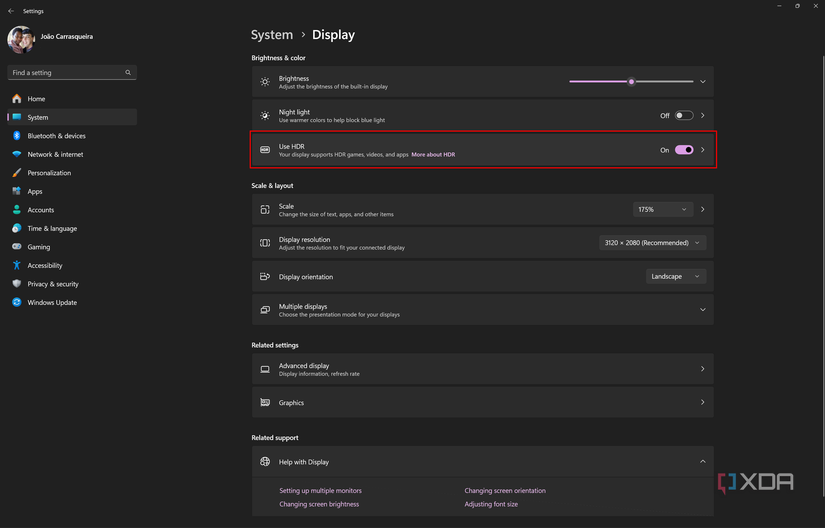Click the Time & language globe icon
Screen dimensions: 825x528
tap(17, 228)
